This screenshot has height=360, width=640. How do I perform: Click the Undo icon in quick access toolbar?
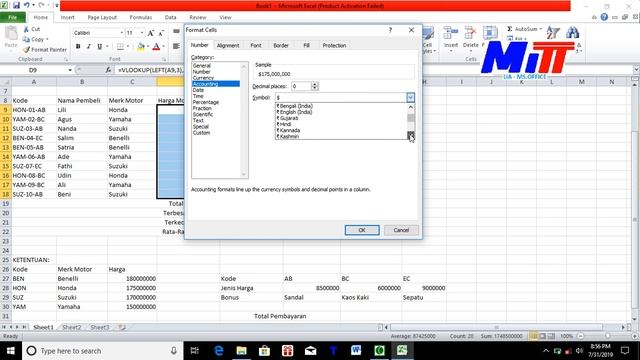point(27,5)
